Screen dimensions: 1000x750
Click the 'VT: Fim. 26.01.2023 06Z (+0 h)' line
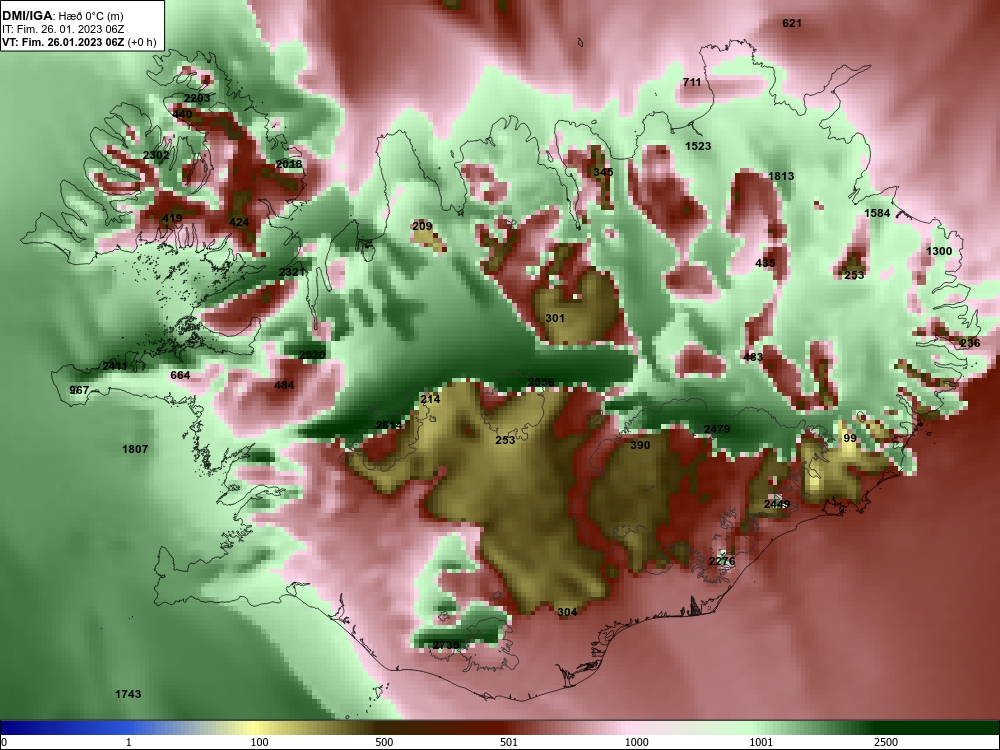pyautogui.click(x=79, y=42)
